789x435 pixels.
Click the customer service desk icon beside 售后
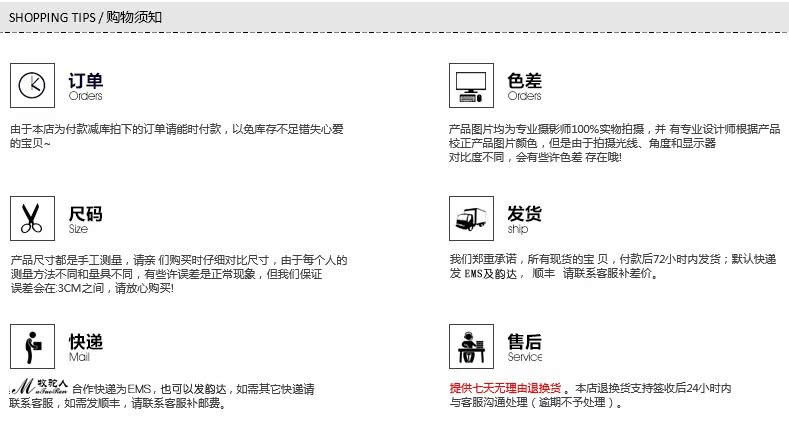(471, 346)
